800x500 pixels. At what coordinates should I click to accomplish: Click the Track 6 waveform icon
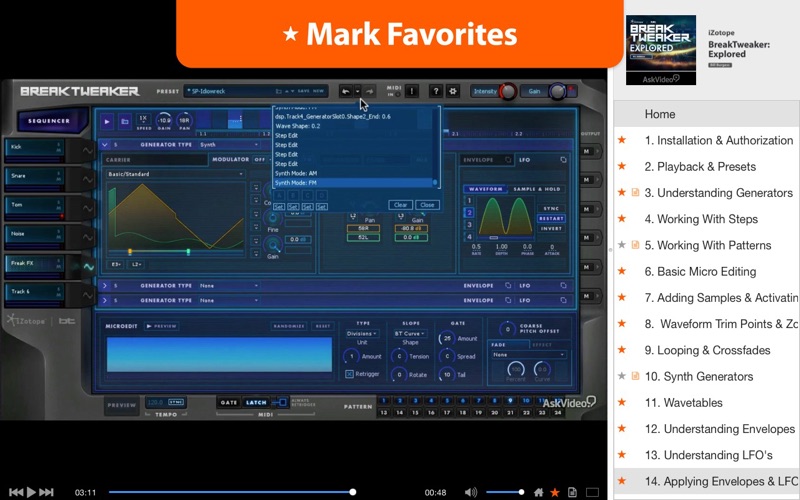click(x=88, y=295)
